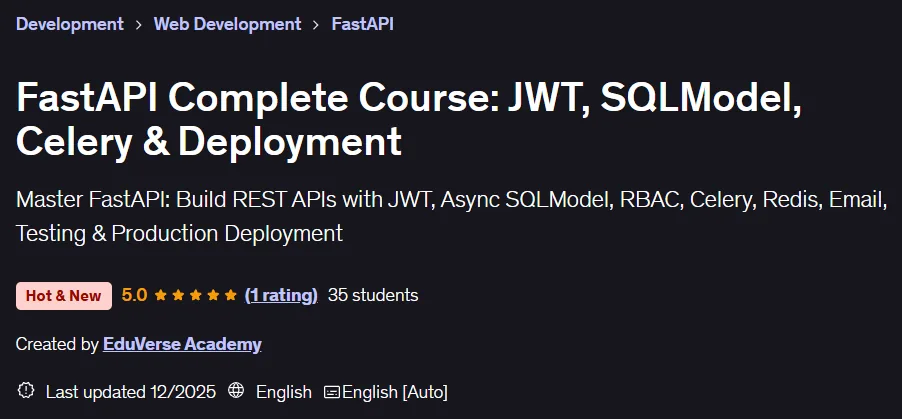Click the chevron after Development breadcrumb
The width and height of the screenshot is (902, 419).
pos(139,24)
